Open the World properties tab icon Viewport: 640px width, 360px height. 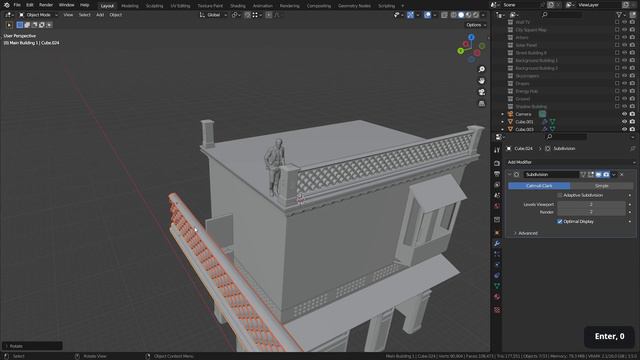click(497, 206)
